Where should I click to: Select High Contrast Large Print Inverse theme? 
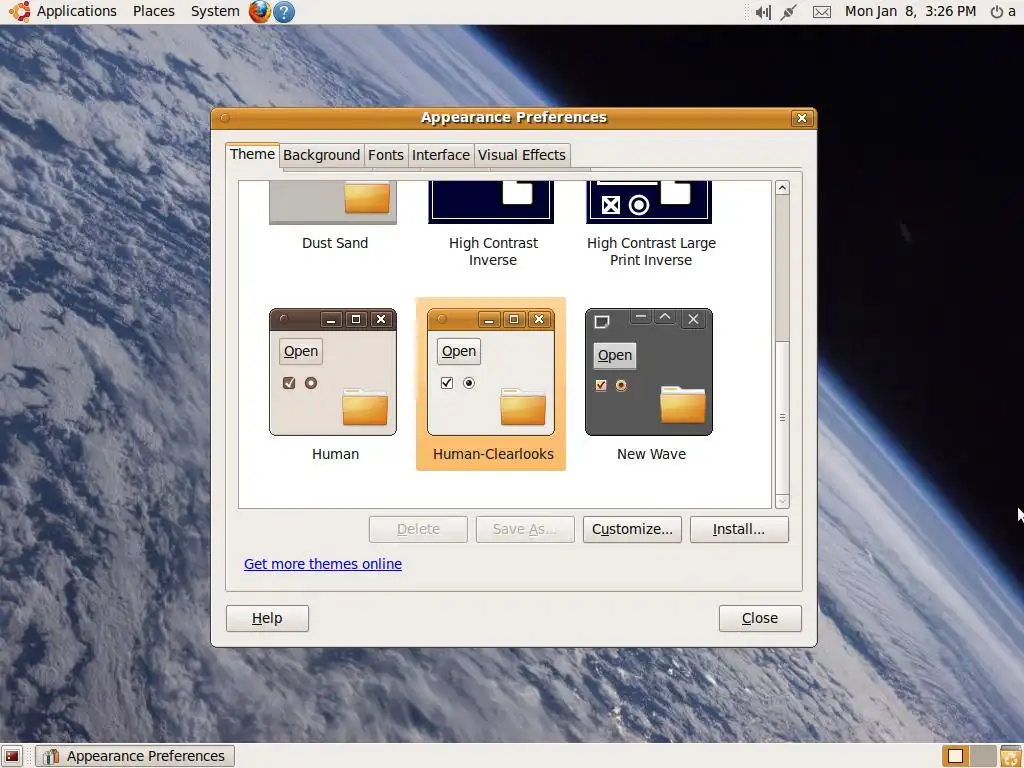pyautogui.click(x=650, y=224)
